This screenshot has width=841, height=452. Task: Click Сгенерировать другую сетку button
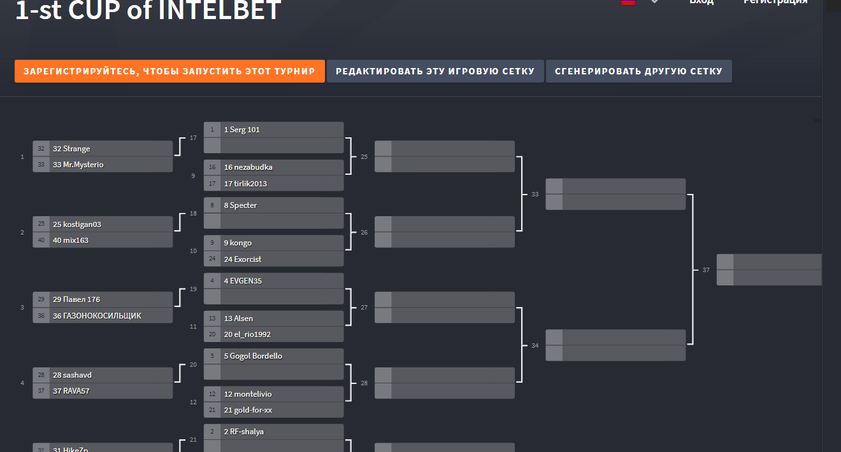(x=638, y=71)
